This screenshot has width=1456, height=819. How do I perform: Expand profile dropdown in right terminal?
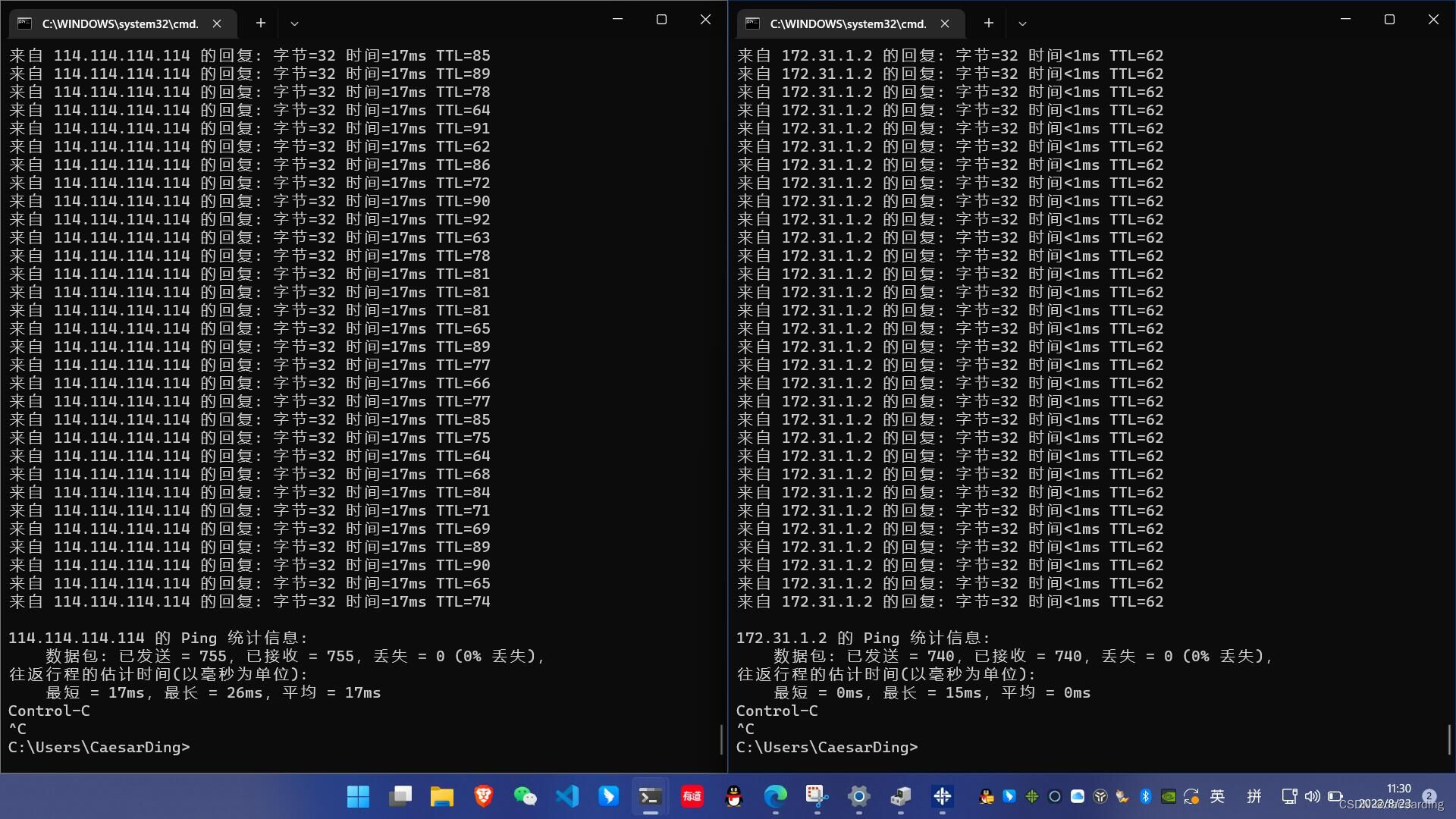point(1022,24)
